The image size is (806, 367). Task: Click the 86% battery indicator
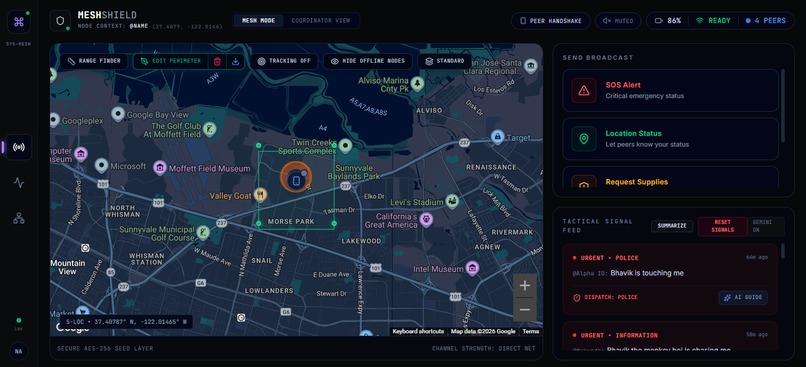click(667, 21)
